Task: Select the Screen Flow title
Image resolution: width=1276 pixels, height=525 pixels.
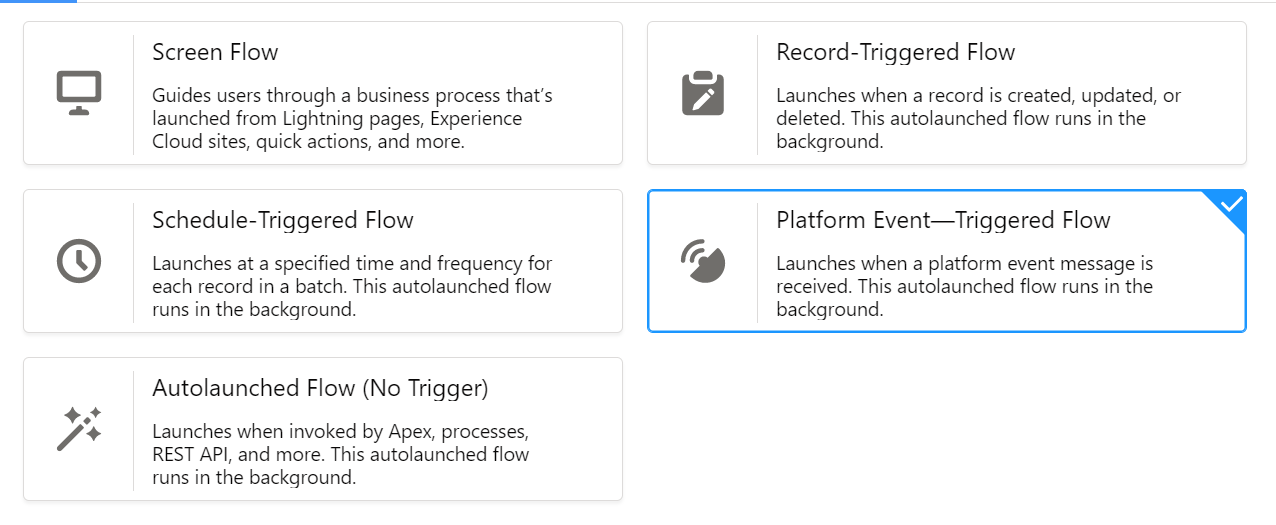Action: tap(215, 52)
